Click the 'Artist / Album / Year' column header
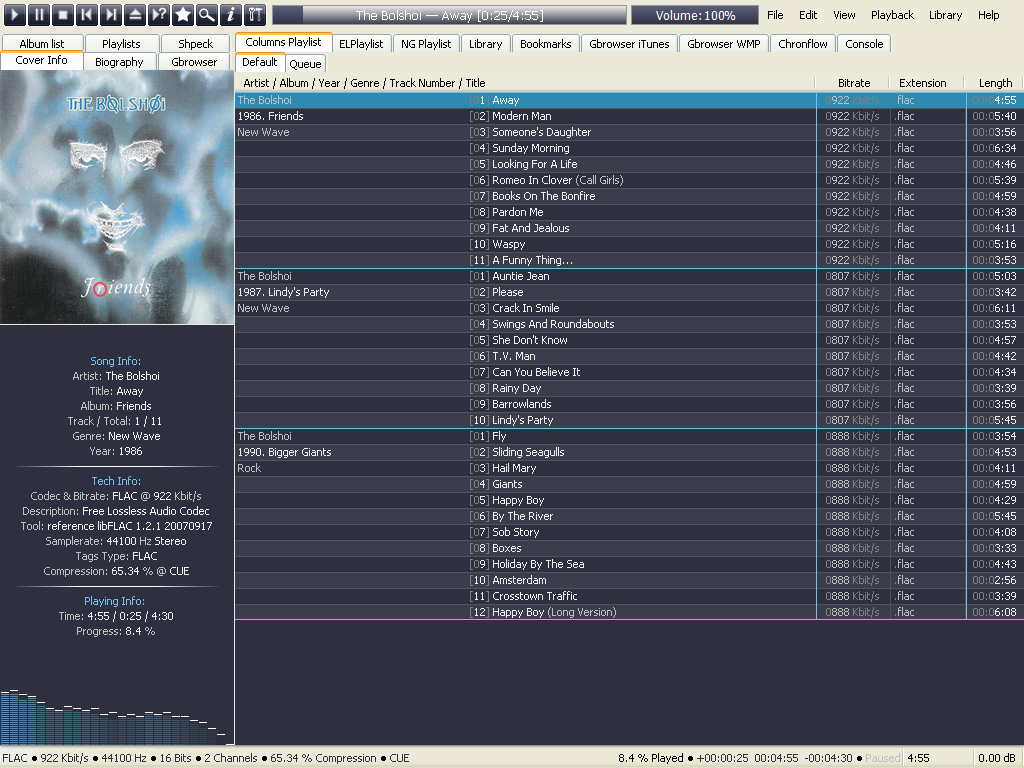This screenshot has width=1024, height=768. [525, 83]
